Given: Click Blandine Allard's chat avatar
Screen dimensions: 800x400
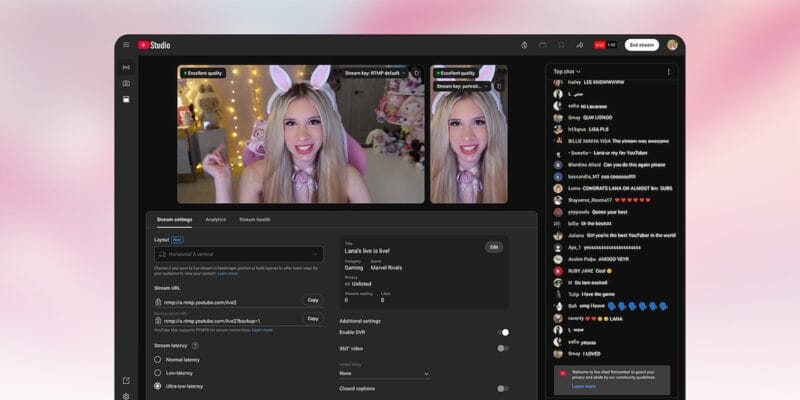Looking at the screenshot, I should click(558, 165).
